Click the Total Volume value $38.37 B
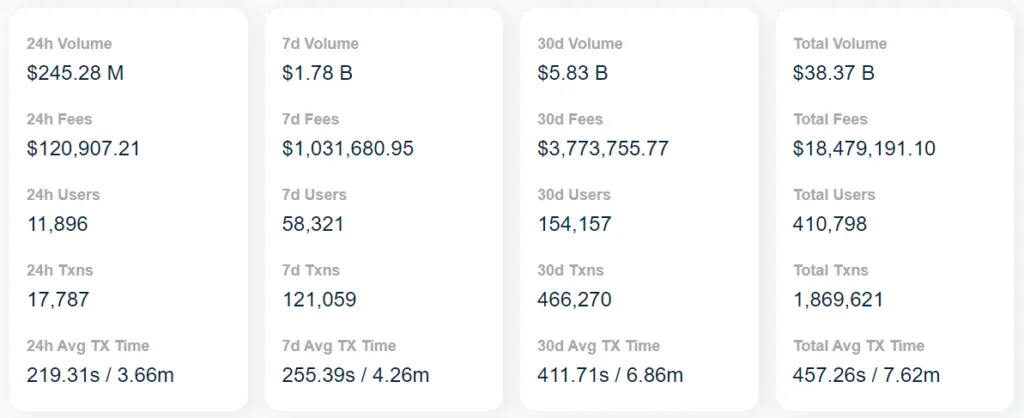This screenshot has width=1024, height=418. [x=833, y=73]
